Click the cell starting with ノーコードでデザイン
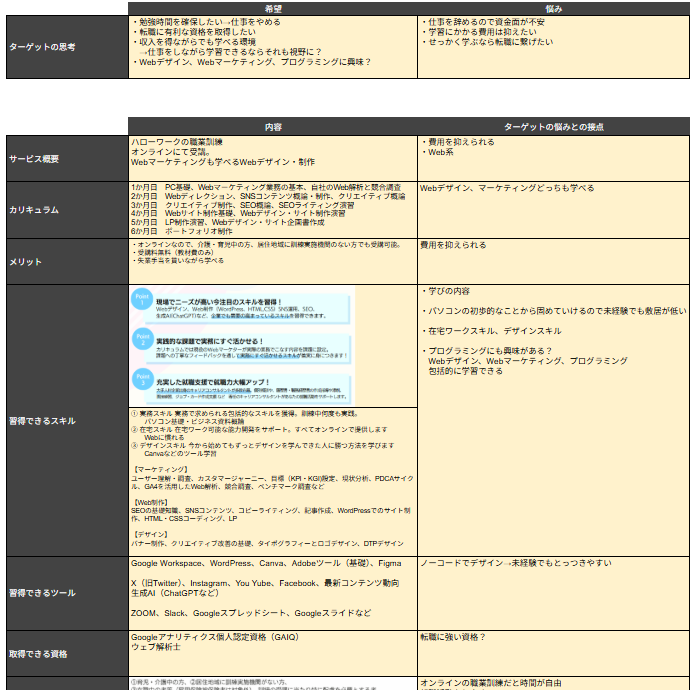Screen dimensions: 696x690 point(553,564)
